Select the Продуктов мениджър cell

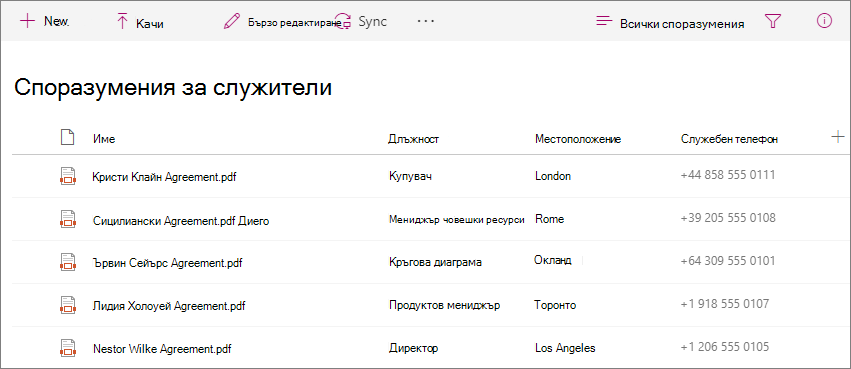pyautogui.click(x=444, y=305)
